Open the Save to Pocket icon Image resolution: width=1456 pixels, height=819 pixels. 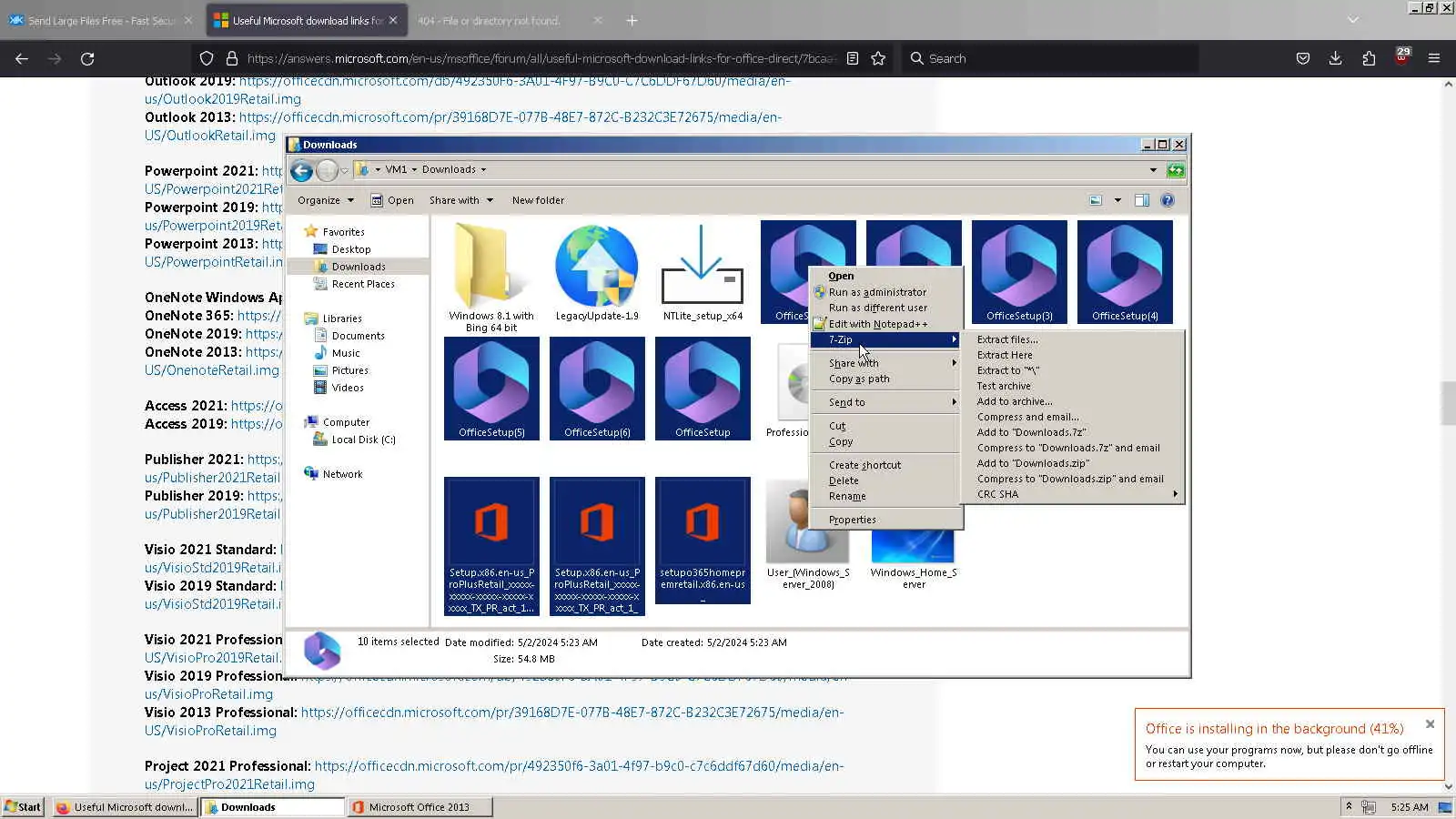click(1303, 58)
